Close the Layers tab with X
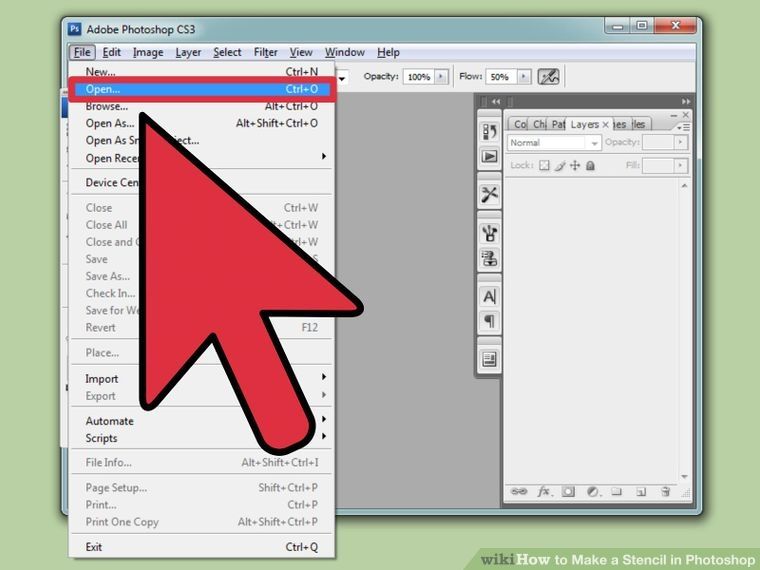 click(x=605, y=125)
